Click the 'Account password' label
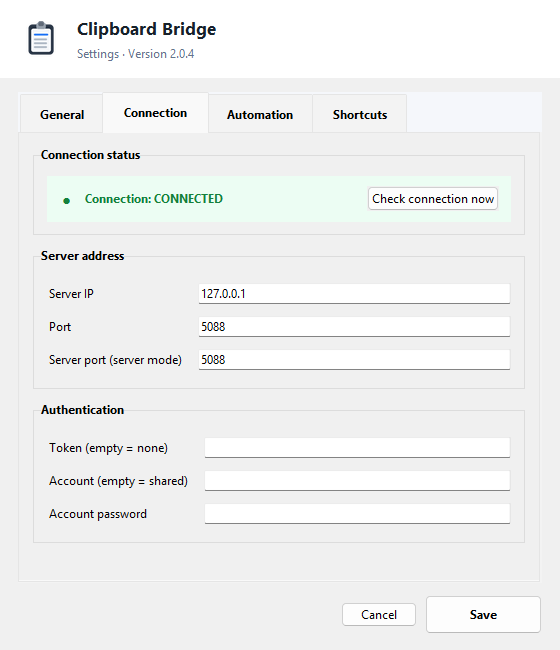Screen dimensions: 560x650 [x=98, y=514]
